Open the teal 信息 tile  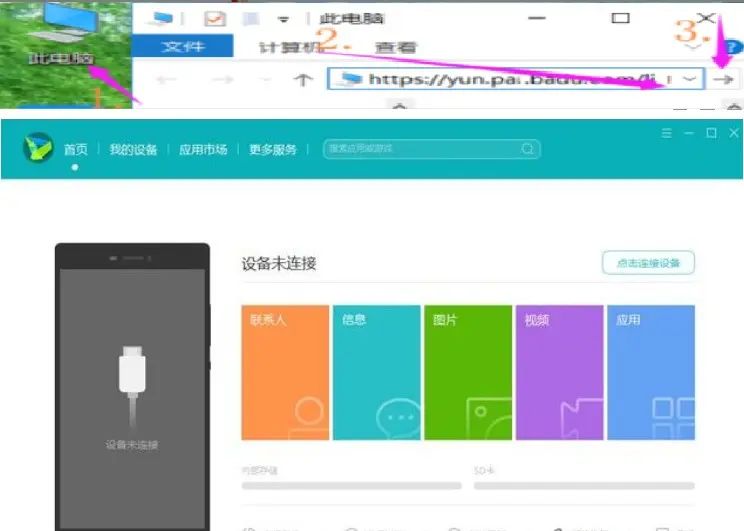click(x=377, y=373)
